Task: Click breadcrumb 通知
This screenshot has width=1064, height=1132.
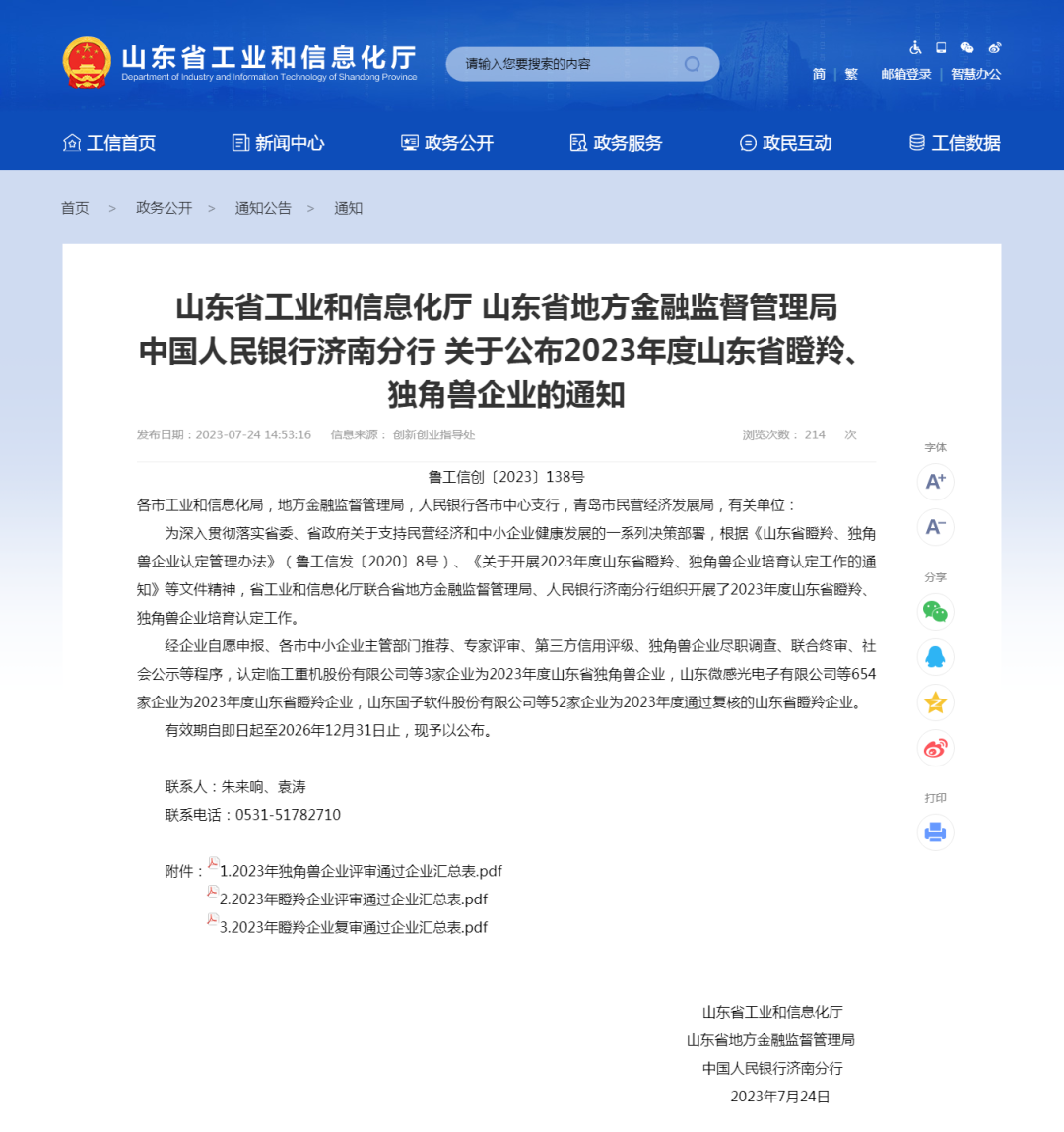Action: [x=348, y=208]
